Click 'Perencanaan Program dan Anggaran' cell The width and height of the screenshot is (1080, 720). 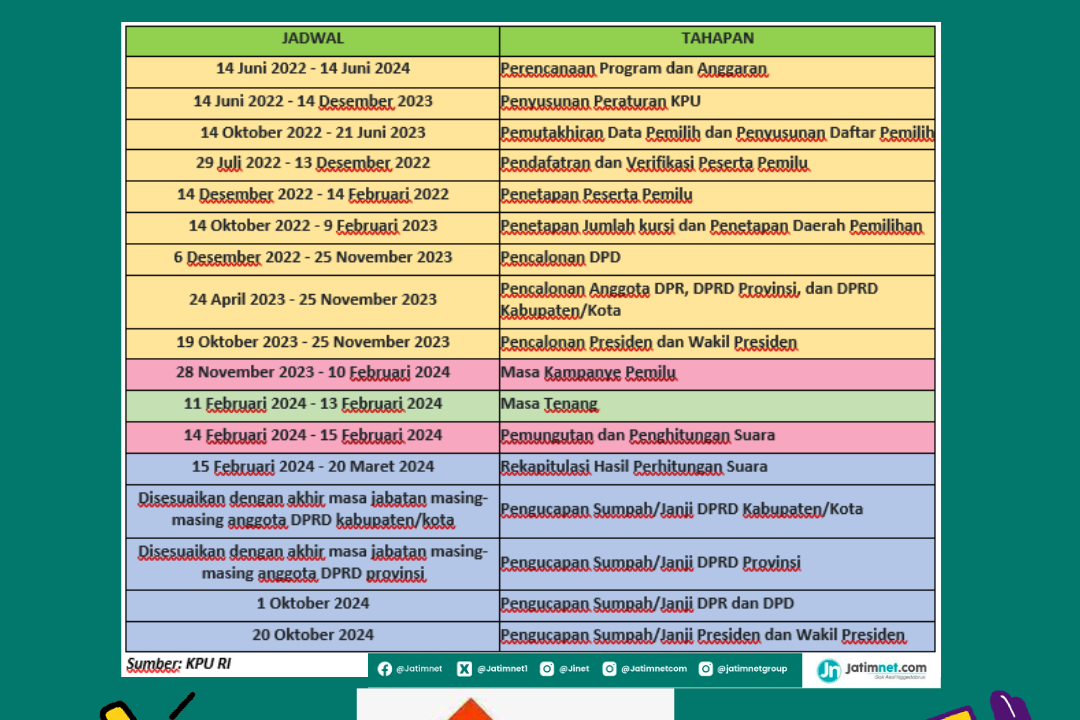717,71
